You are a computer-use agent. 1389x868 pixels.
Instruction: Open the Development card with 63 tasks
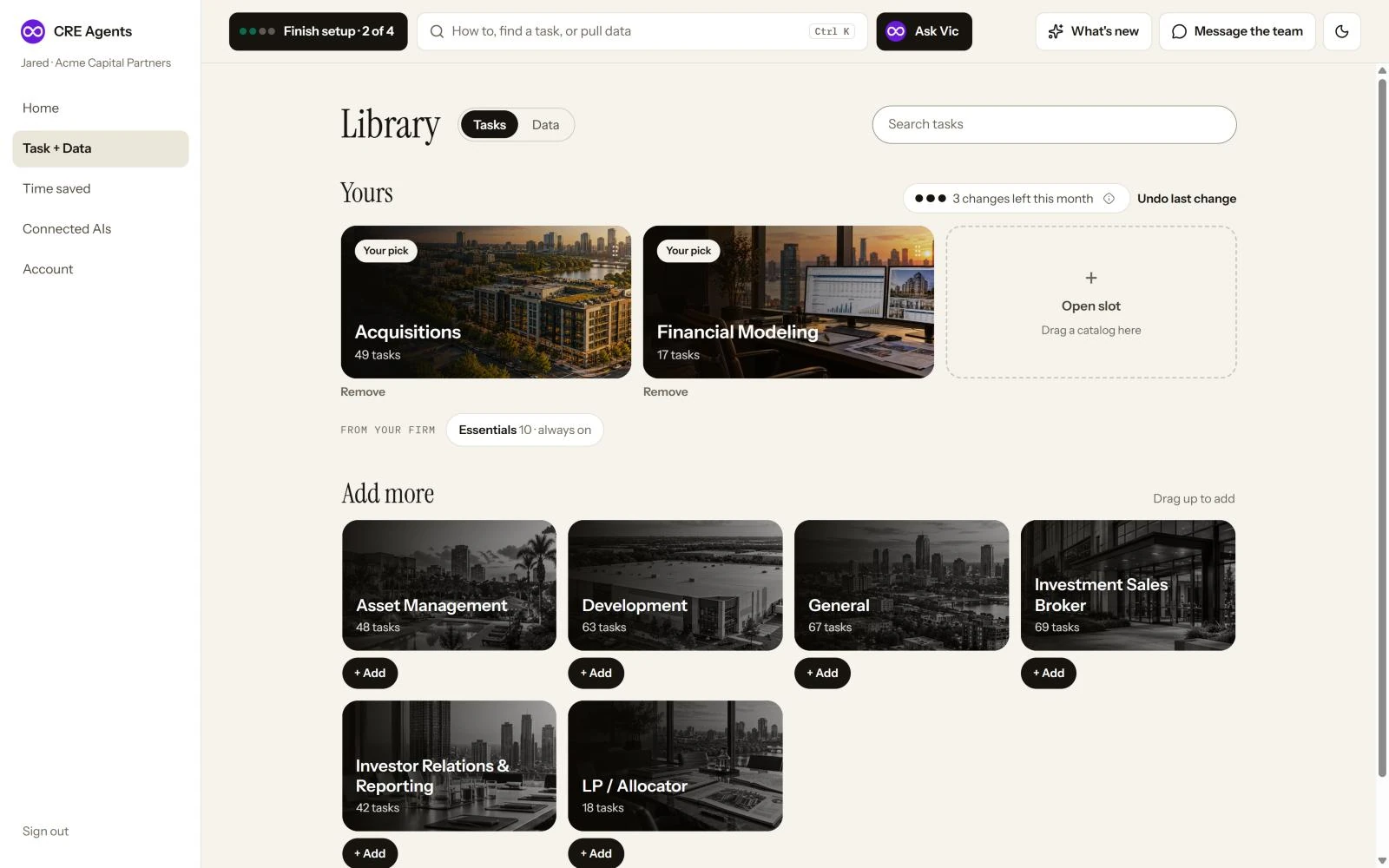(675, 585)
